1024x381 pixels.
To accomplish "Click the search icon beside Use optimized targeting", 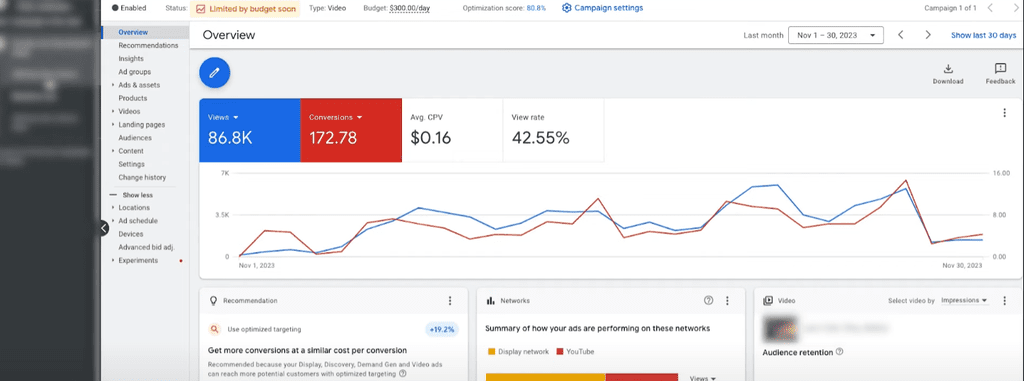I will pyautogui.click(x=214, y=329).
